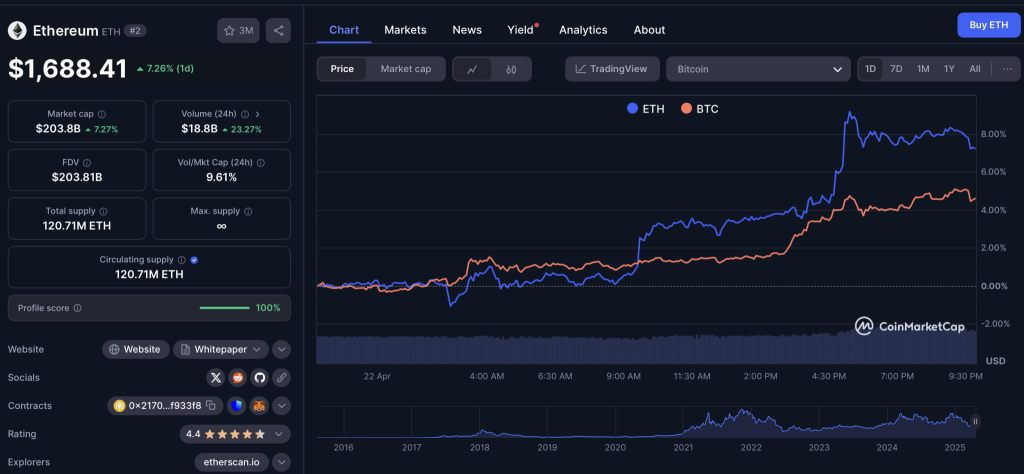Click the Market cap info icon
Screen dimensions: 1024x474
[102, 114]
